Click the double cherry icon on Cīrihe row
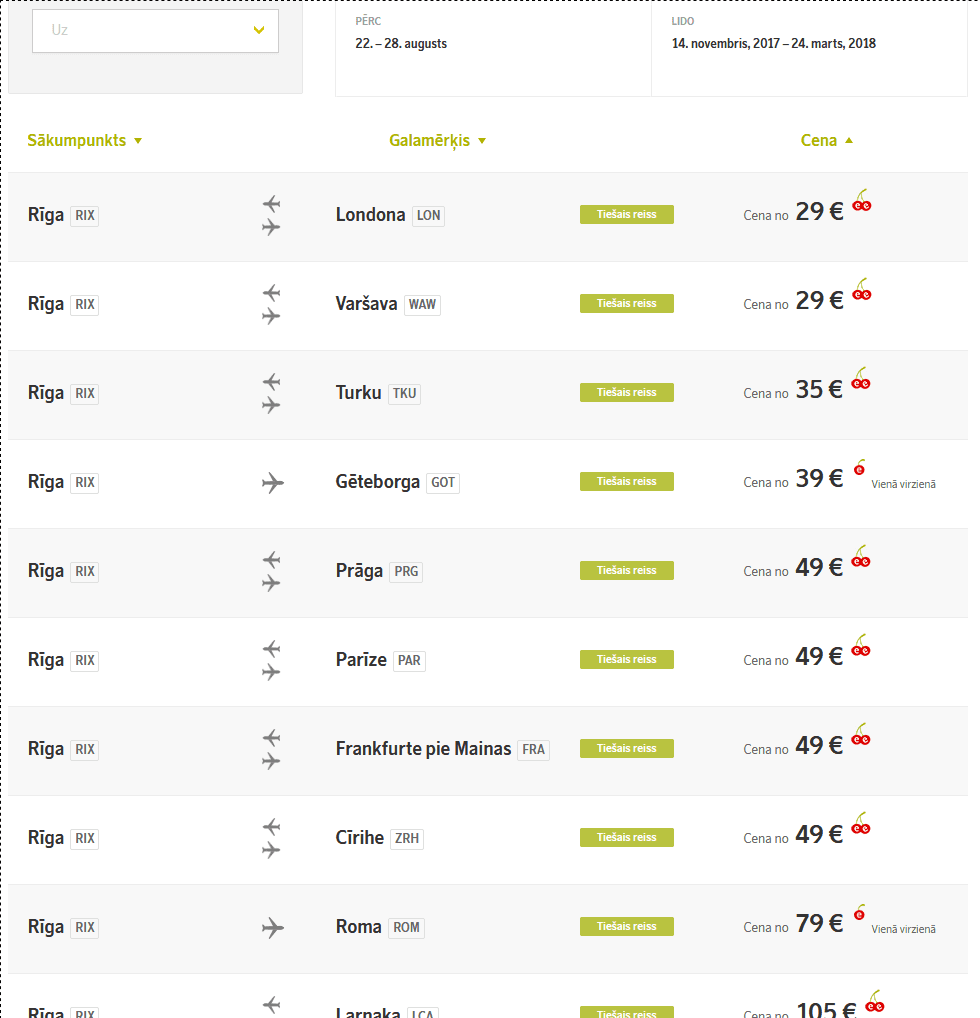The width and height of the screenshot is (980, 1018). pos(861,823)
